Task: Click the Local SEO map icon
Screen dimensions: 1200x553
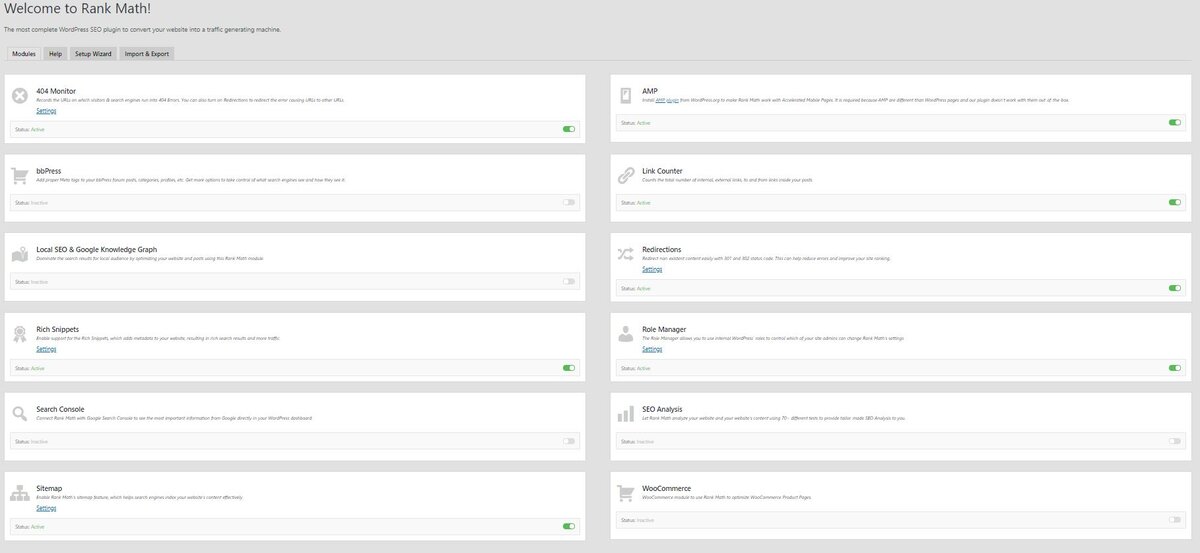Action: 19,255
